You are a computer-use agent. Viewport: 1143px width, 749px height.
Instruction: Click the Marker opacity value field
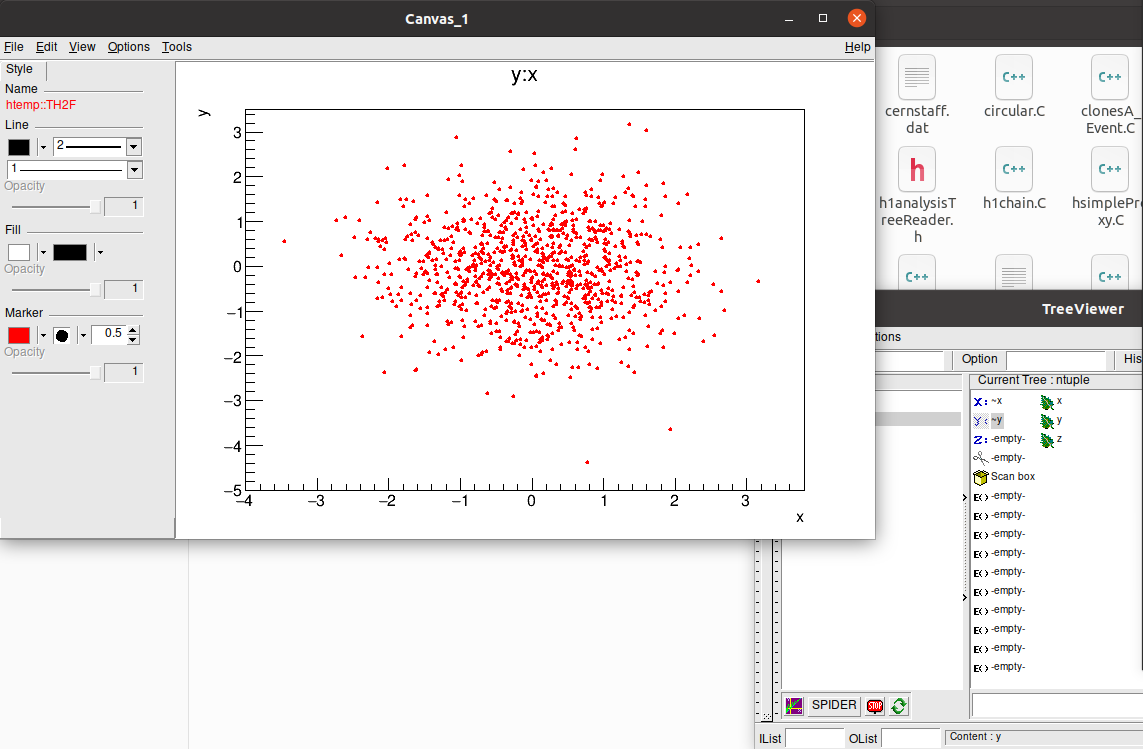point(123,373)
